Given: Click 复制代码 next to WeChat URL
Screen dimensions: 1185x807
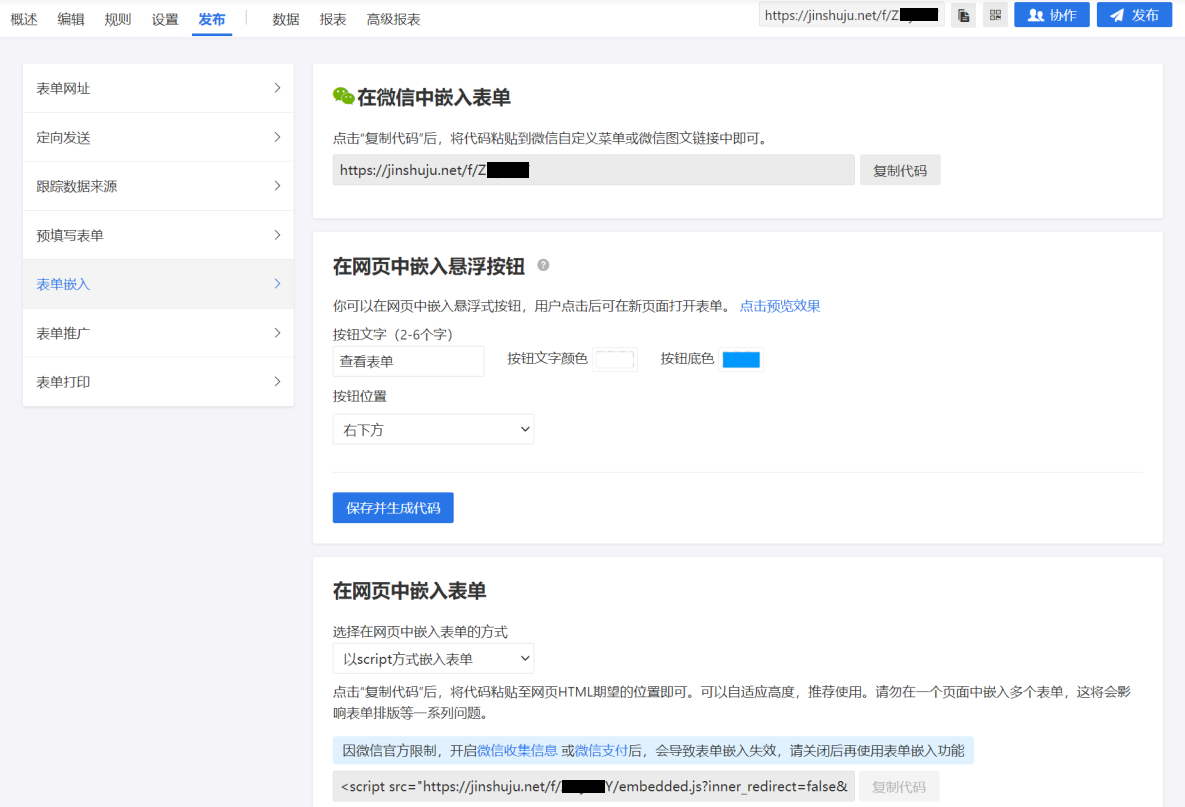Looking at the screenshot, I should (900, 171).
